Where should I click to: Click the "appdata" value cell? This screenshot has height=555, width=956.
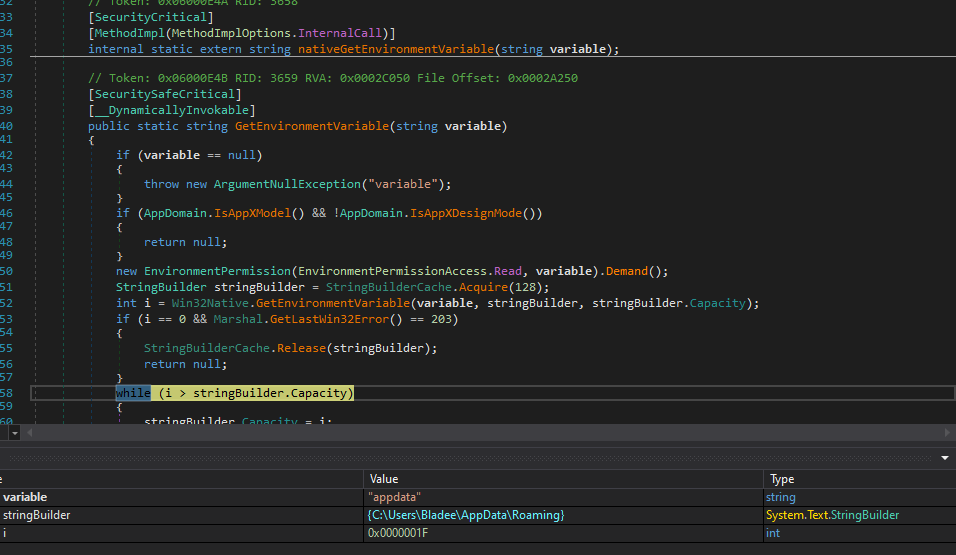(394, 497)
